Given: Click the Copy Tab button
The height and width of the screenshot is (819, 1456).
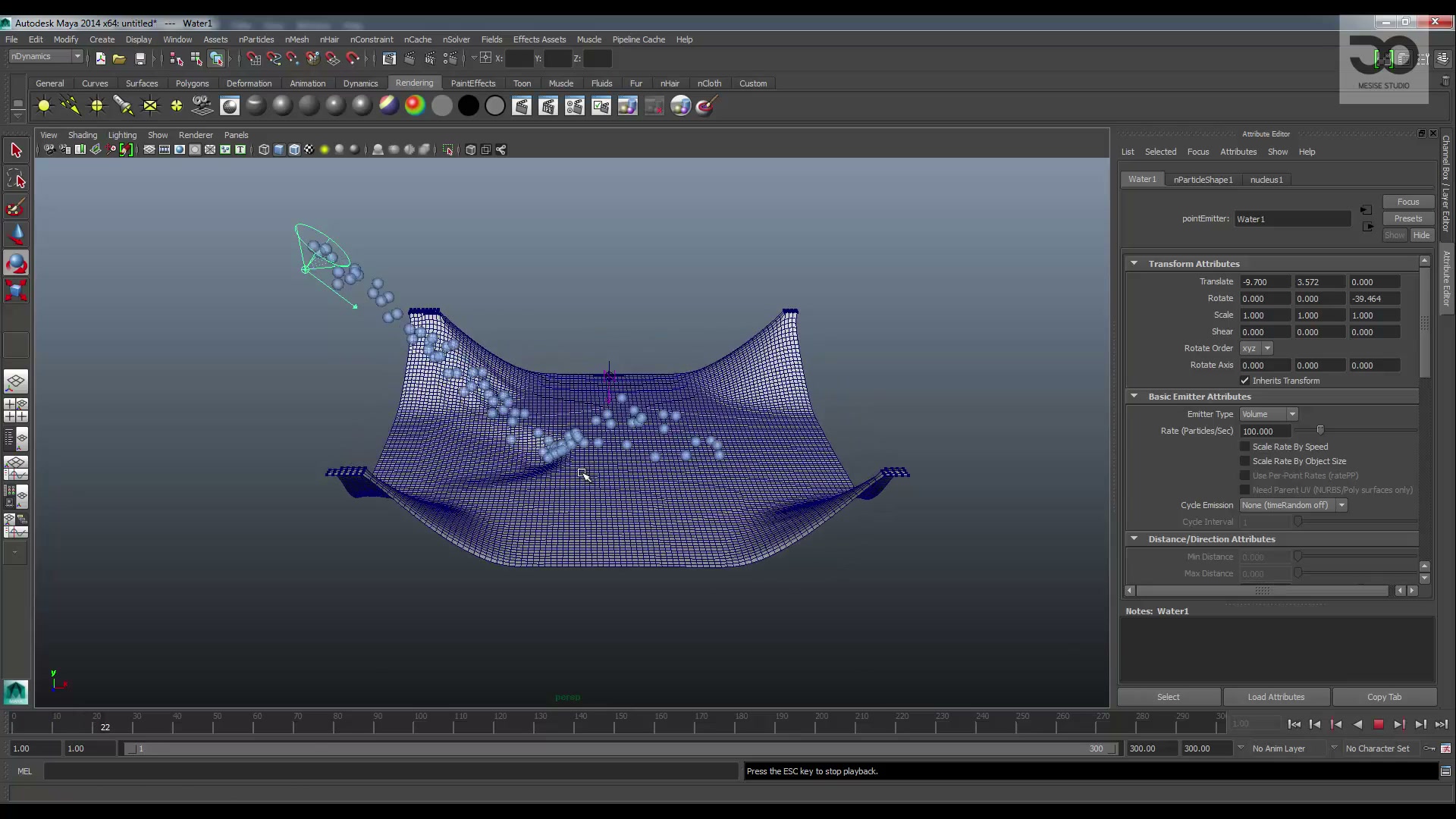Looking at the screenshot, I should (x=1384, y=697).
